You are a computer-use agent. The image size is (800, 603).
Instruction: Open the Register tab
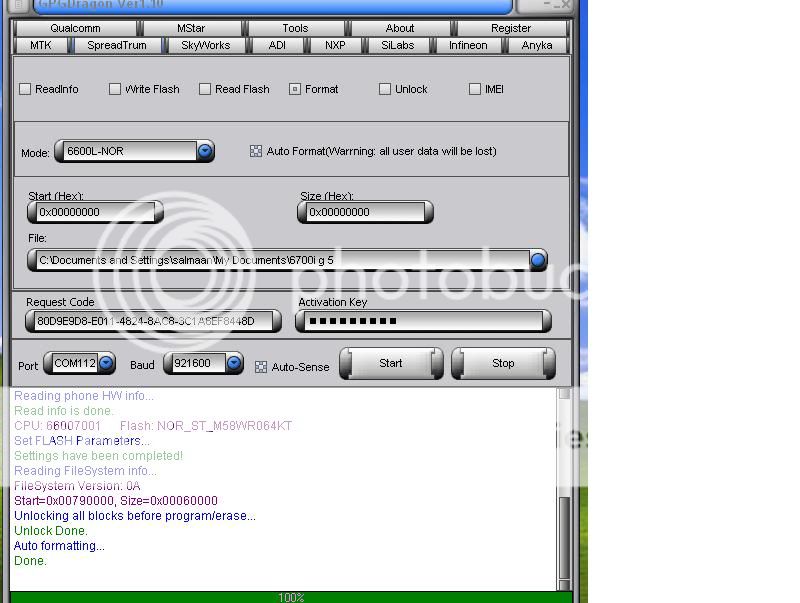tap(511, 28)
